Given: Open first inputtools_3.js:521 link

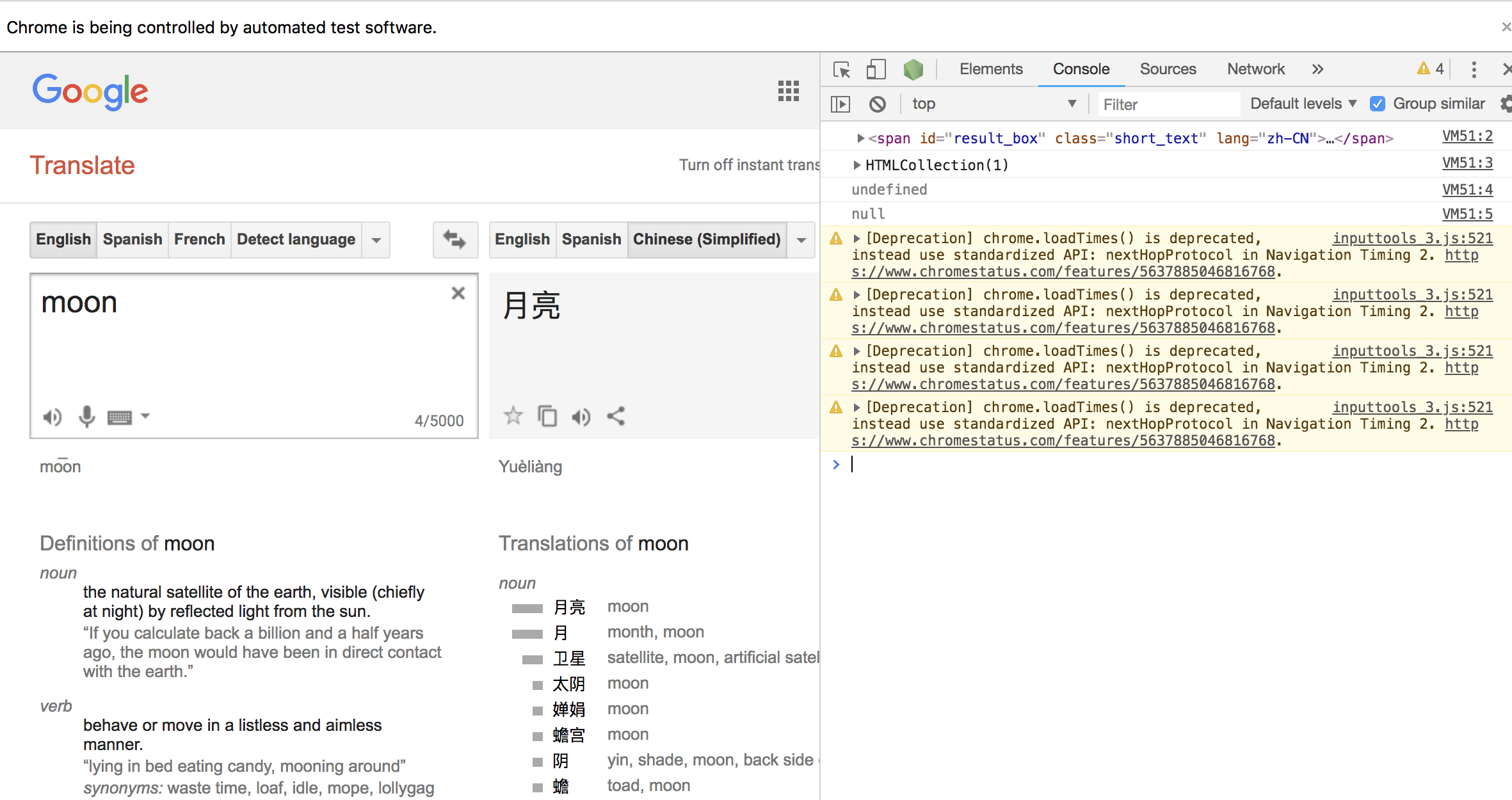Looking at the screenshot, I should 1412,238.
